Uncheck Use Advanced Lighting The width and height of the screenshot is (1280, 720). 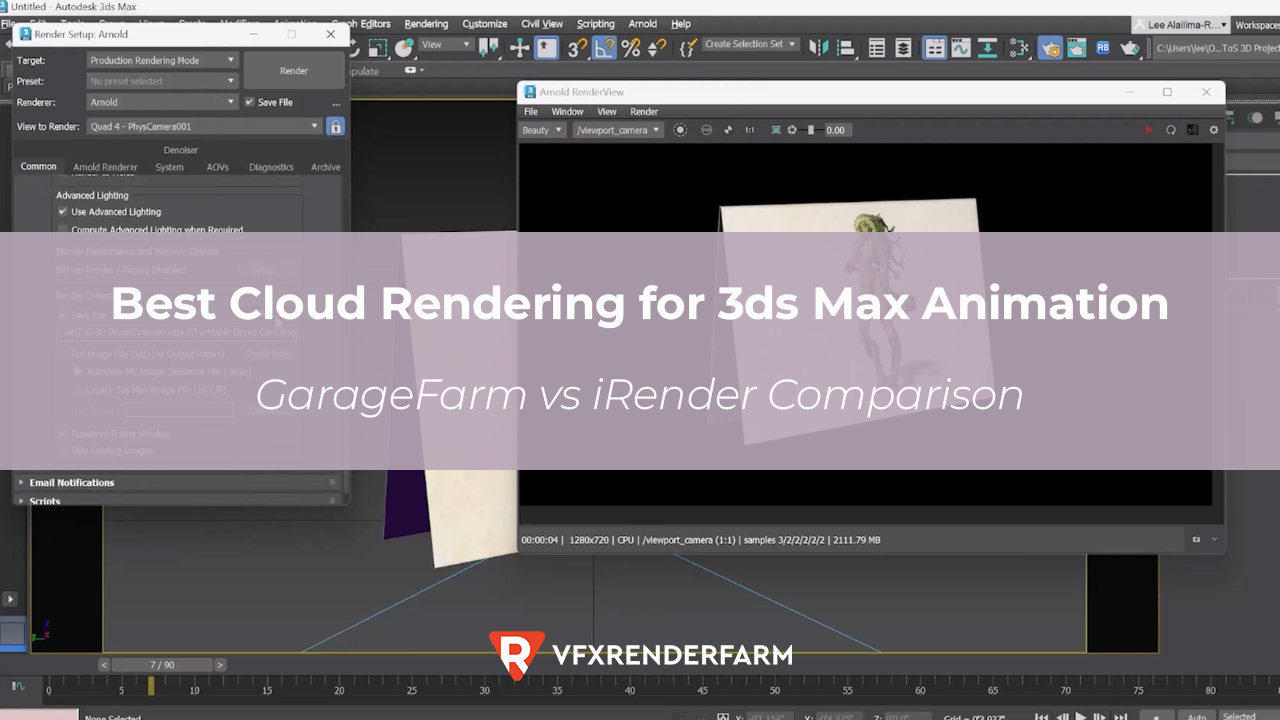63,212
